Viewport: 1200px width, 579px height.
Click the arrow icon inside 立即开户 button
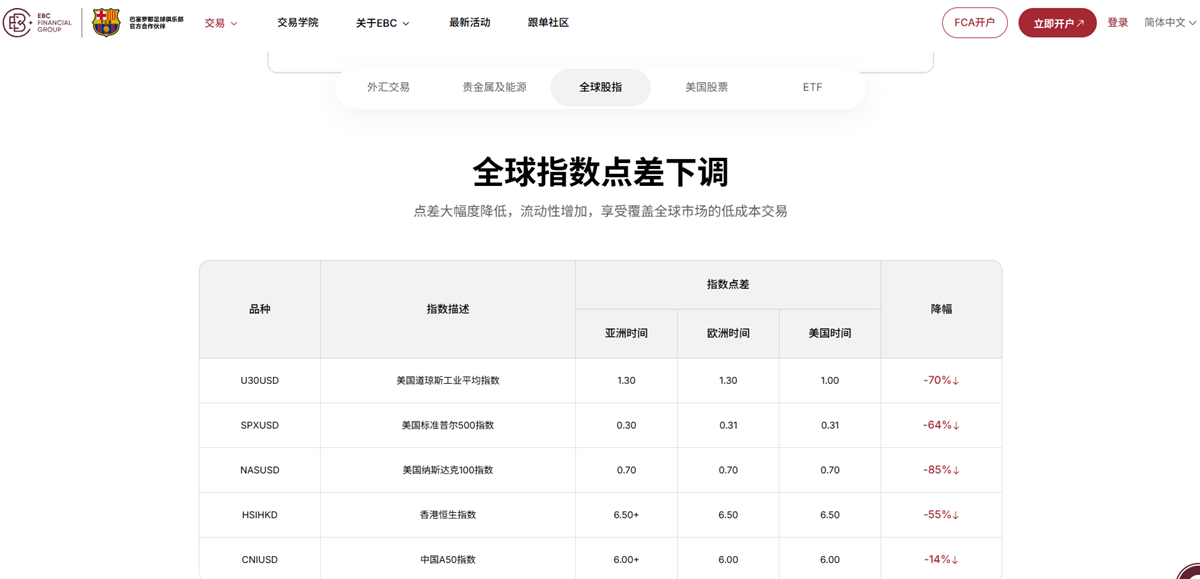(1082, 22)
